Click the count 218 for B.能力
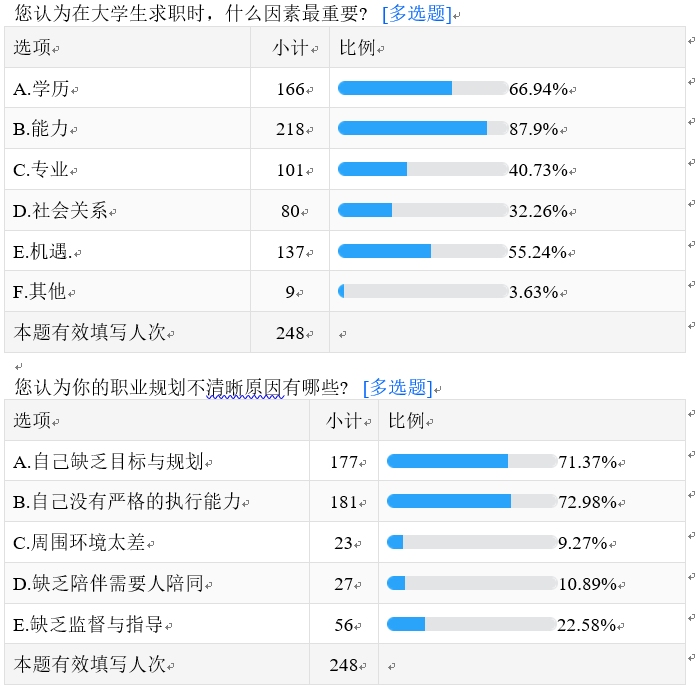The image size is (697, 689). coord(290,129)
